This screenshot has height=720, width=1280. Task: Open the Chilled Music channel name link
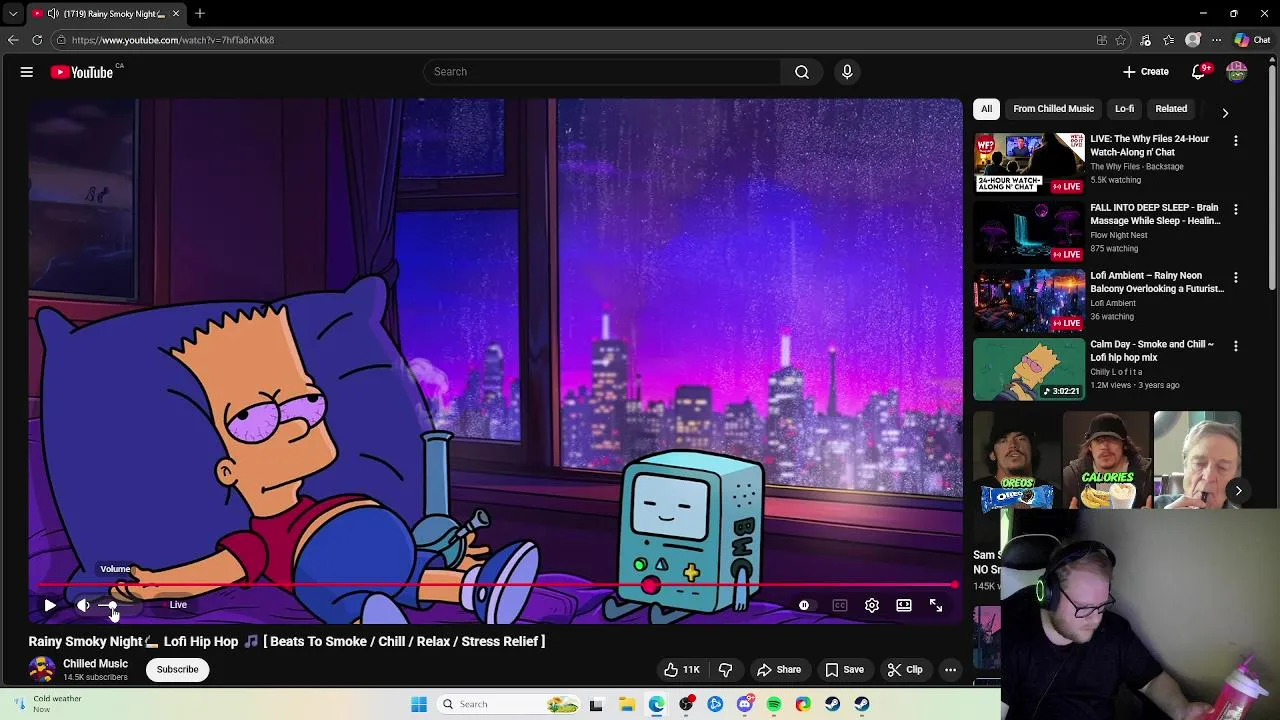tap(95, 664)
